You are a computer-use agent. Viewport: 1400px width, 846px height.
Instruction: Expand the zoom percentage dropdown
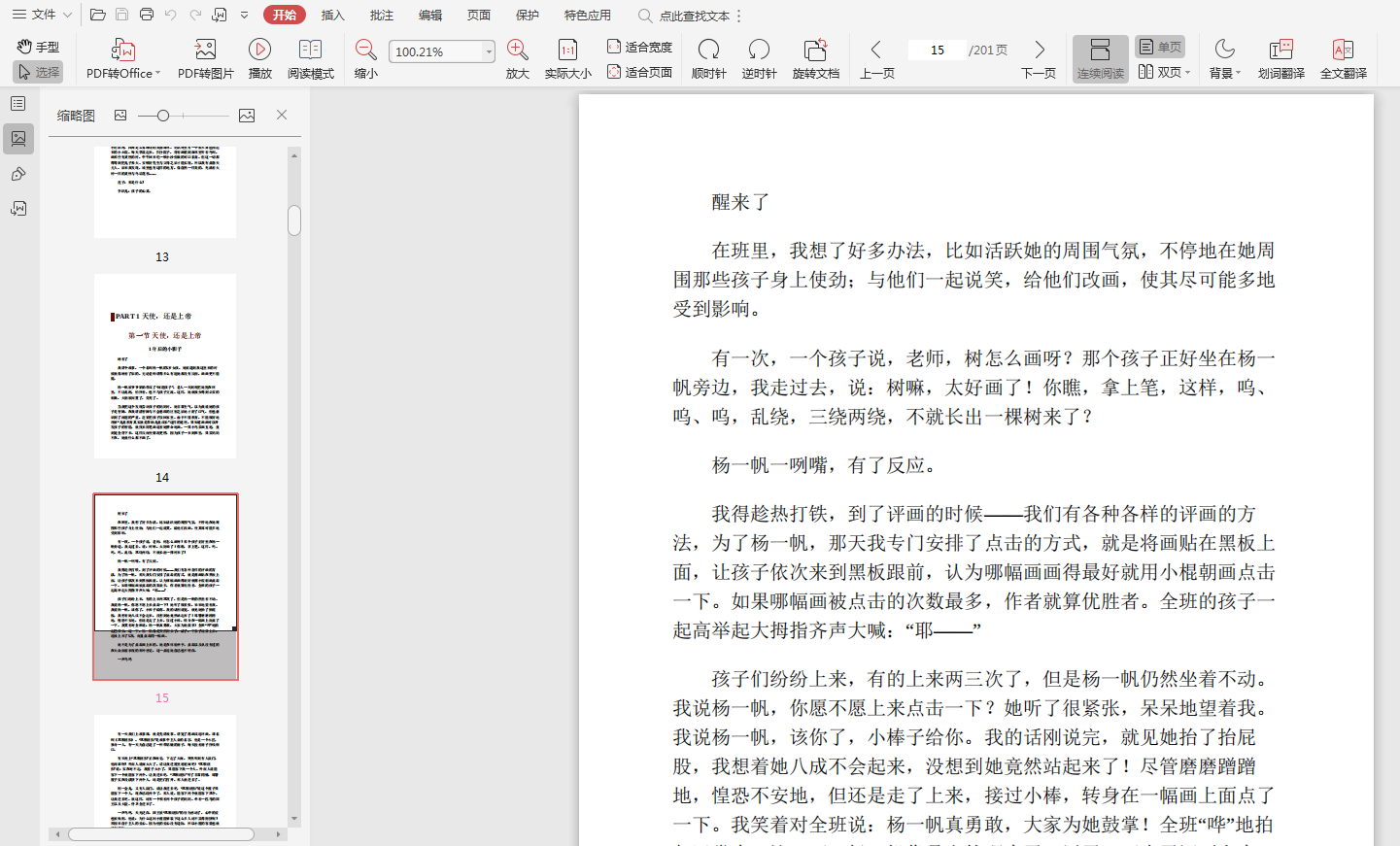point(489,51)
